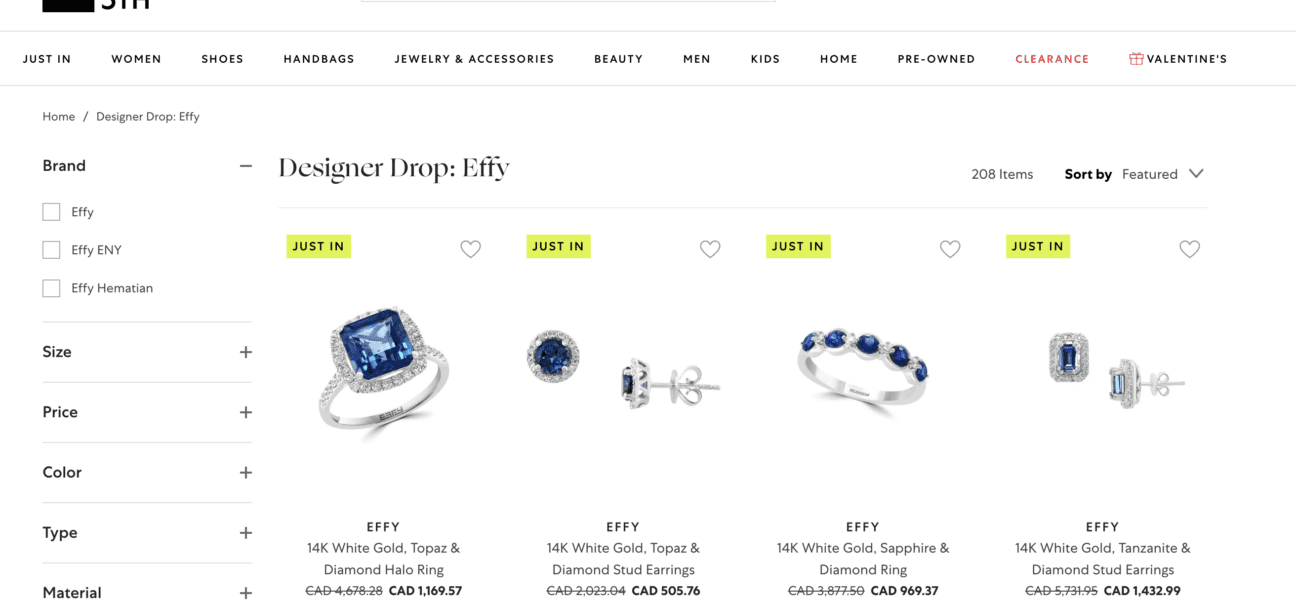1296x600 pixels.
Task: Tick the Effy Hematian checkbox
Action: (x=51, y=288)
